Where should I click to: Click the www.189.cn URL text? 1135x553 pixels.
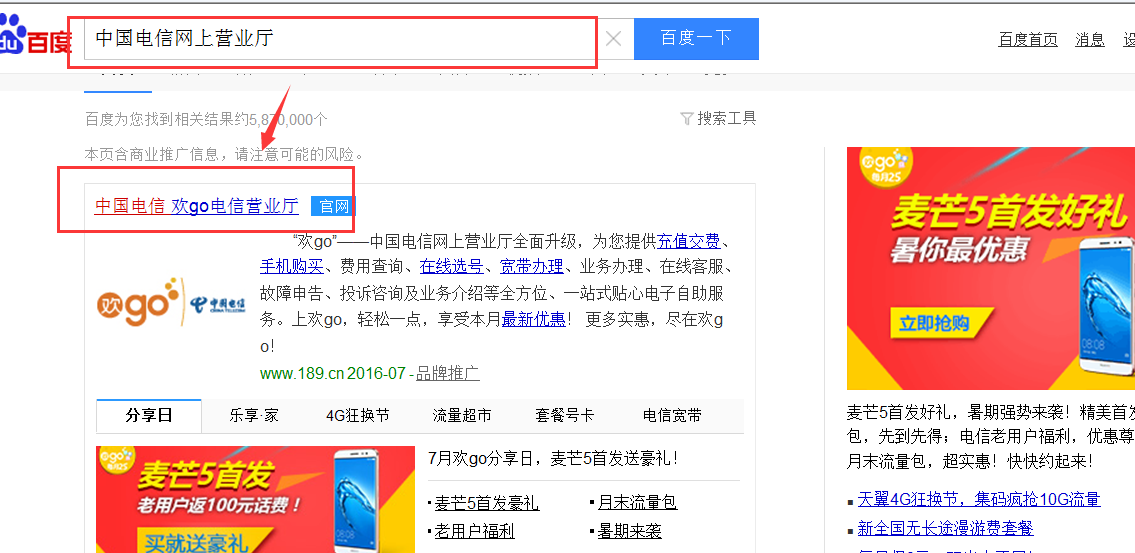coord(302,373)
